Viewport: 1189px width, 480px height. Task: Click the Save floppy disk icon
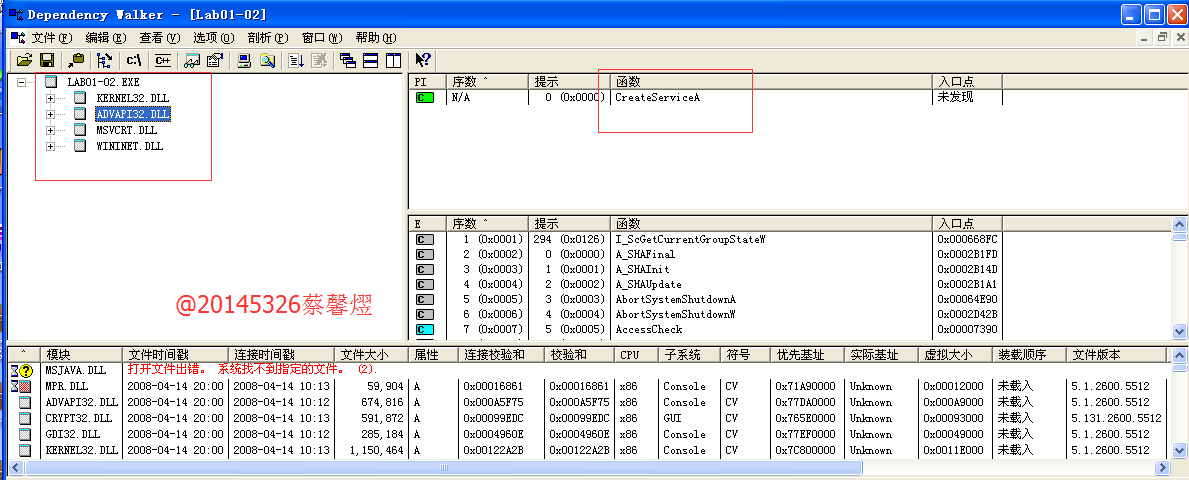[46, 60]
